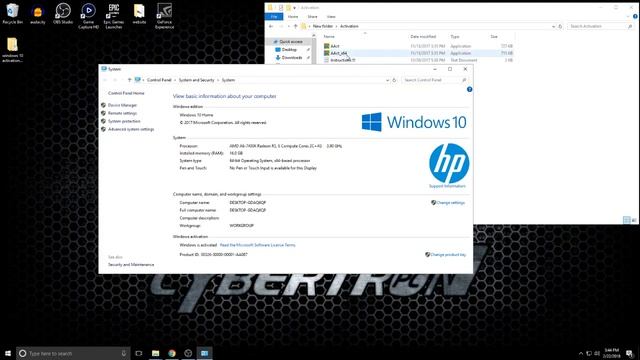Viewport: 640px width, 360px height.
Task: Open the Home ribbon tab in Explorer
Action: tap(293, 17)
